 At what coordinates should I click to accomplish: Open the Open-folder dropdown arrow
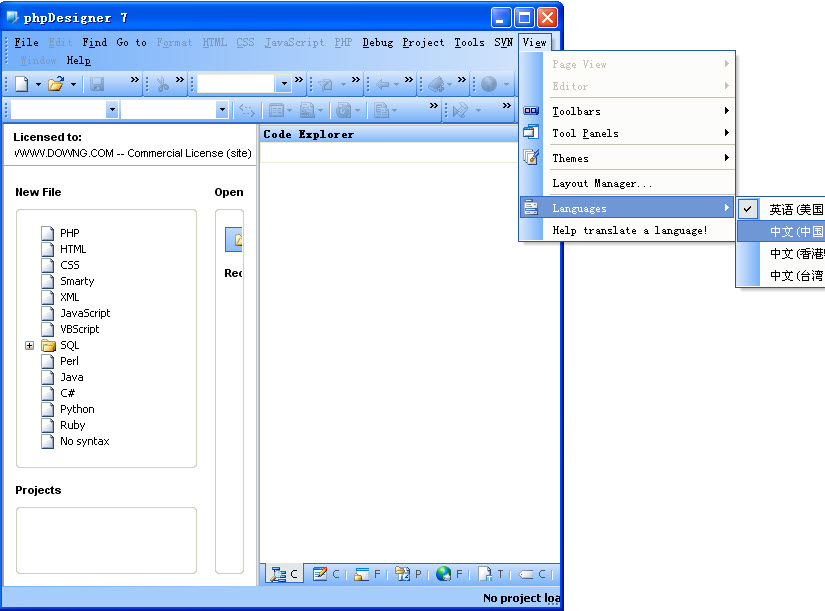[x=73, y=84]
